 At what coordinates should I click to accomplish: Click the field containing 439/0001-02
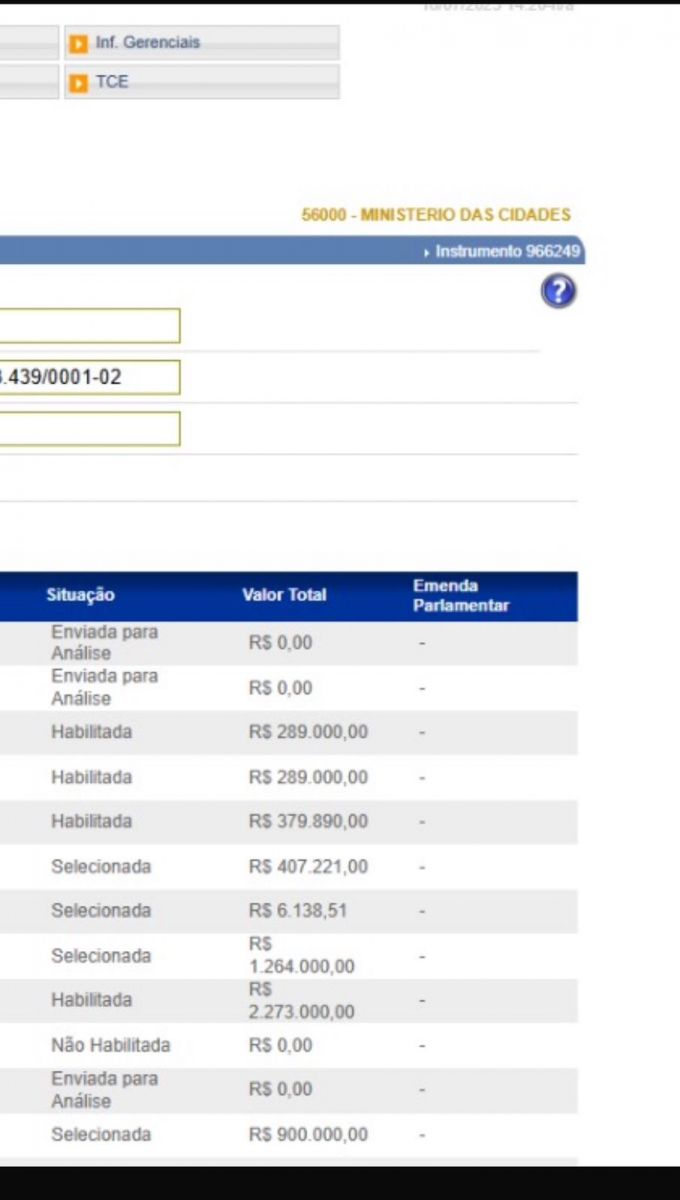[x=90, y=377]
